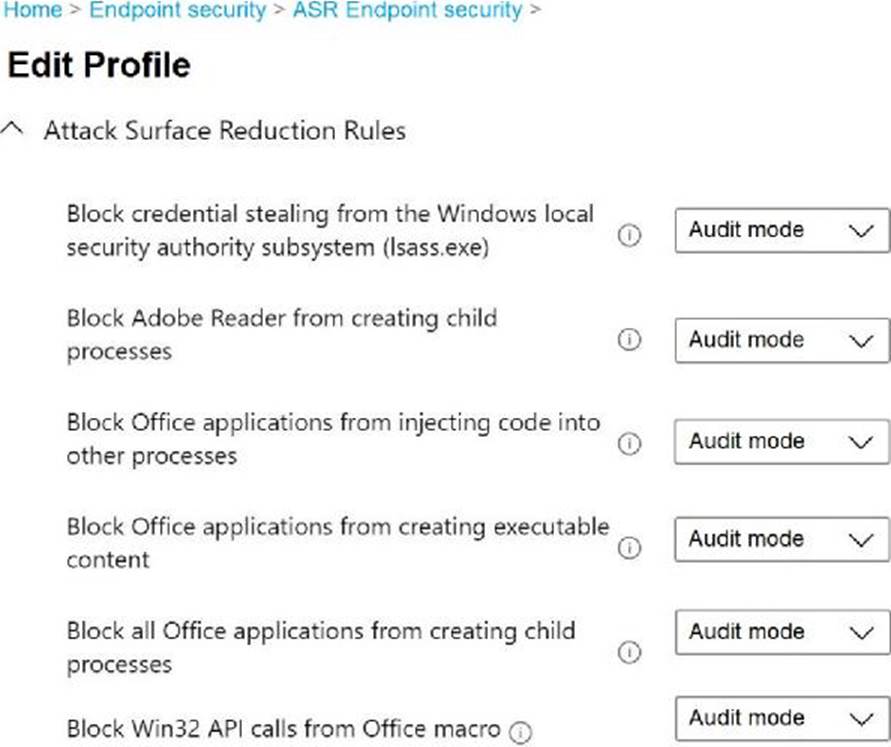Viewport: 891px width, 747px height.
Task: Open mode dropdown for lsass.exe credential stealing rule
Action: click(782, 230)
